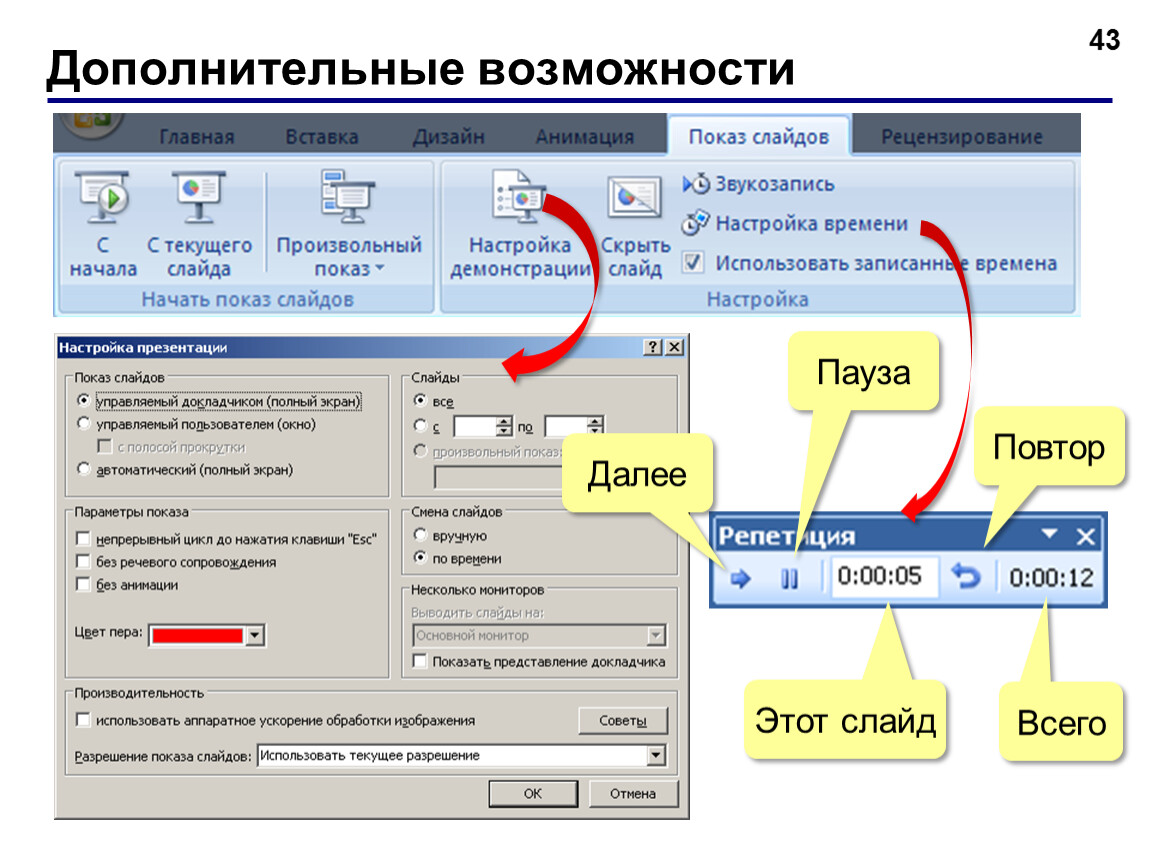Click Настройка времени rehearse timings icon
Image resolution: width=1150 pixels, height=864 pixels.
pyautogui.click(x=695, y=223)
